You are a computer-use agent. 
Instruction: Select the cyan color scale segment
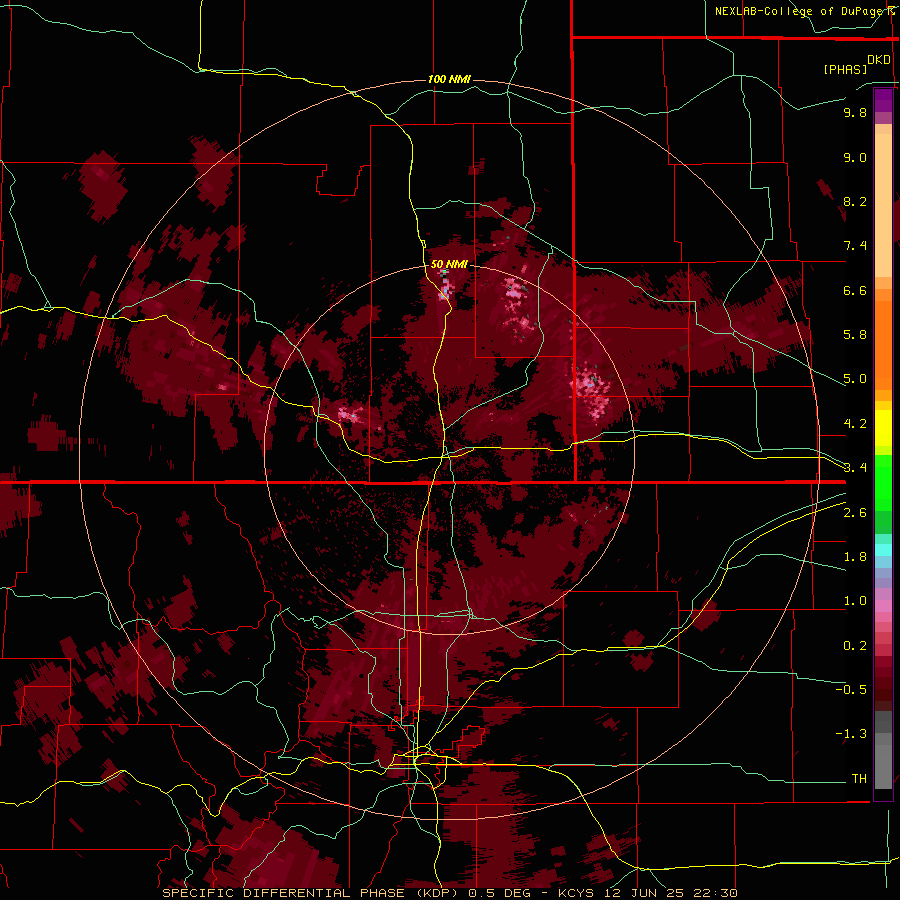coord(883,550)
